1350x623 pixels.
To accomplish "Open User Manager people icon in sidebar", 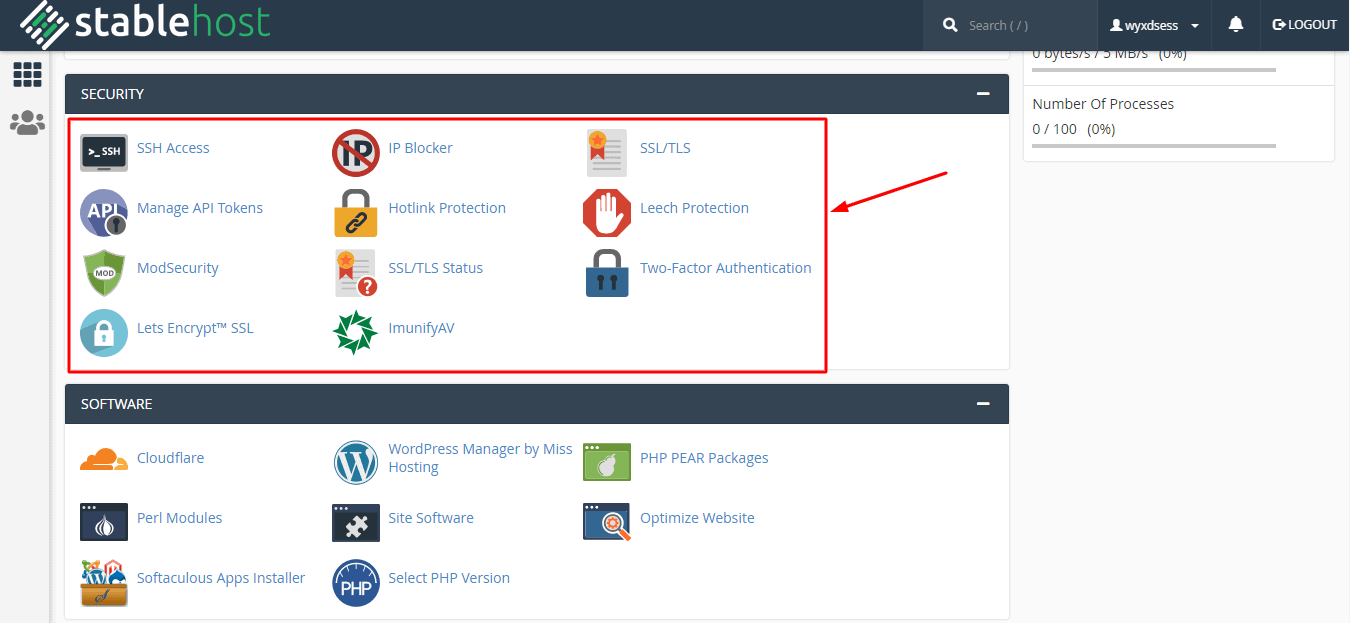I will click(x=27, y=123).
